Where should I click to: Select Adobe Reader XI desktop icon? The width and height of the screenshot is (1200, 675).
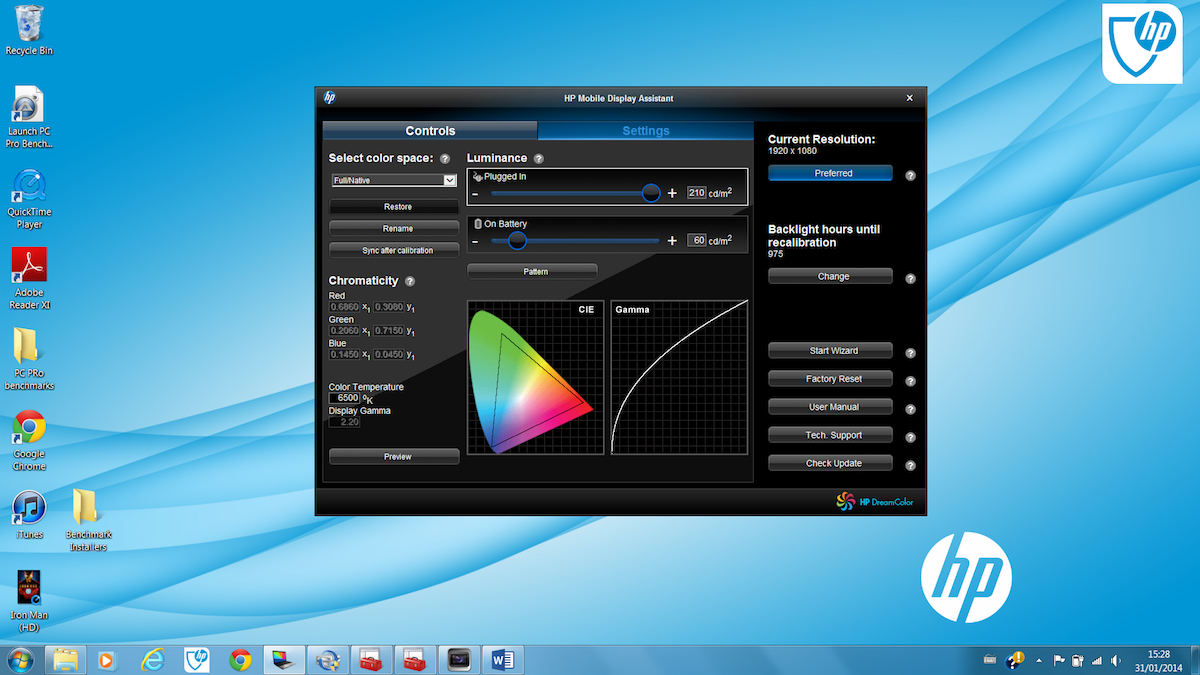click(x=29, y=279)
